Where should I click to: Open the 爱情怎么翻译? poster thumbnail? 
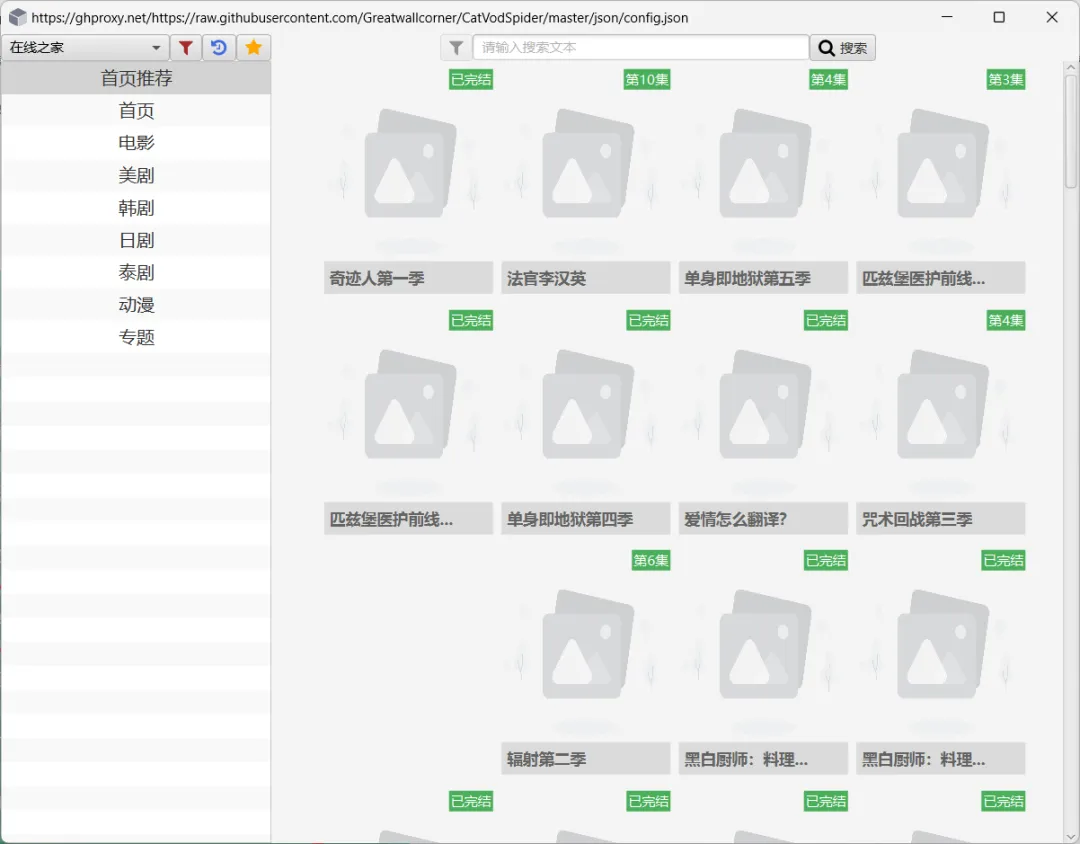click(763, 406)
